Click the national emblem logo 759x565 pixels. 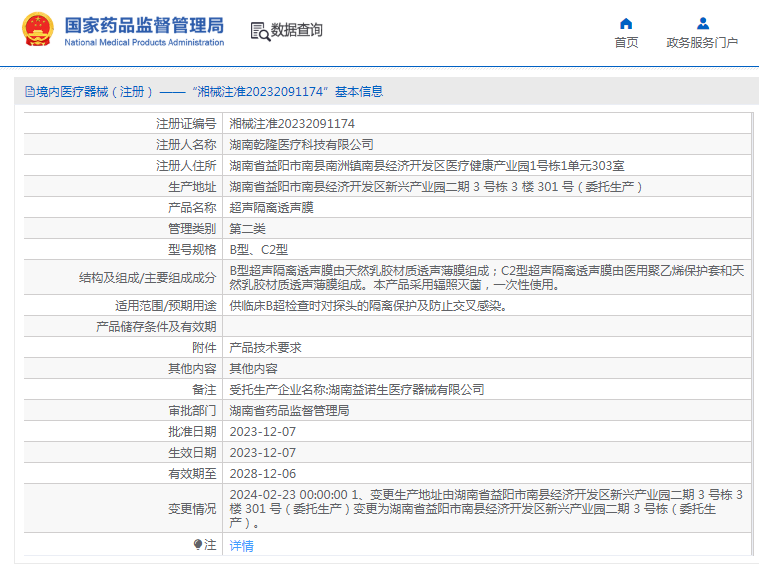tap(38, 30)
